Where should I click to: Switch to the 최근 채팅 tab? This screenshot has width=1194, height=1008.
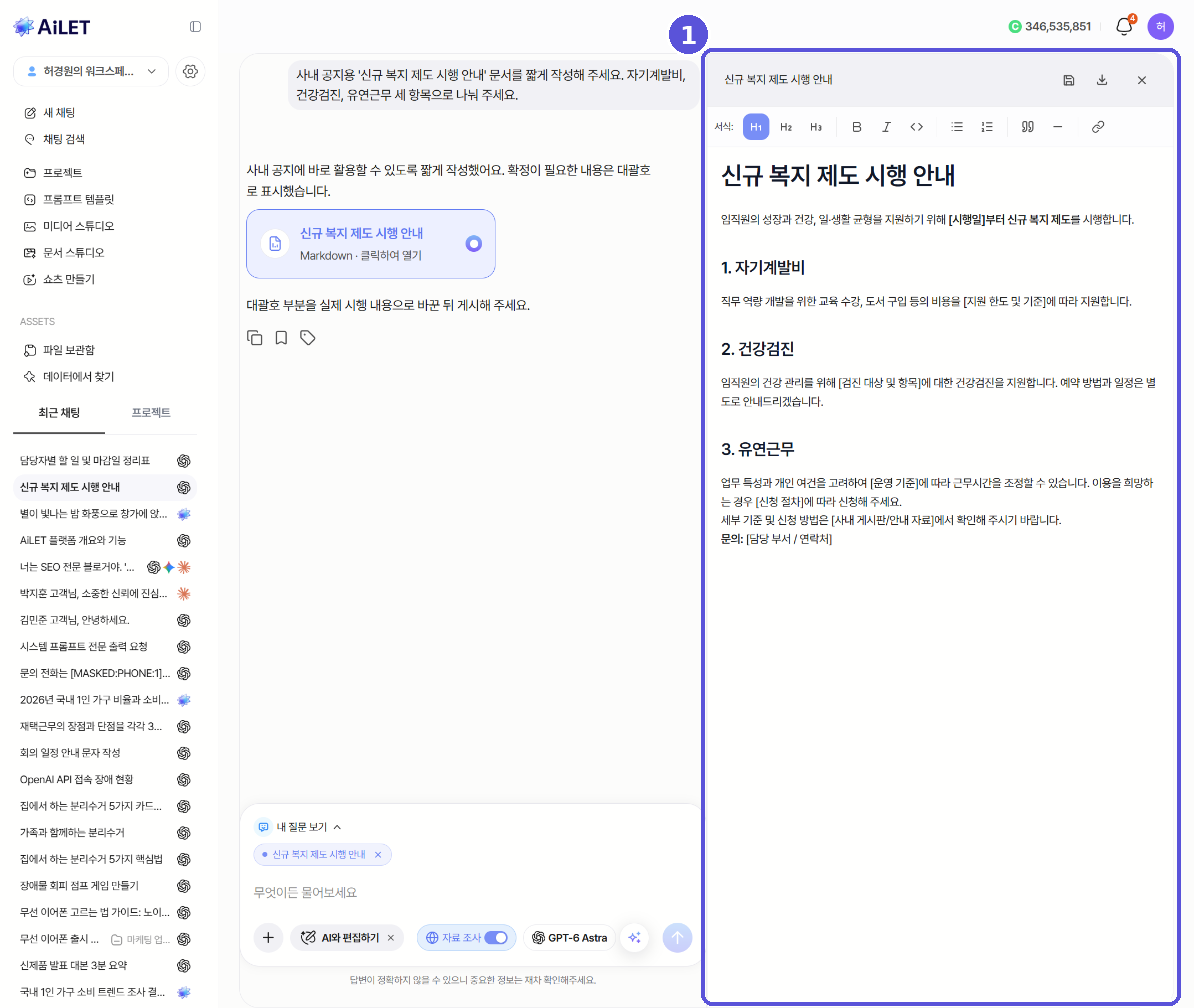(x=59, y=413)
